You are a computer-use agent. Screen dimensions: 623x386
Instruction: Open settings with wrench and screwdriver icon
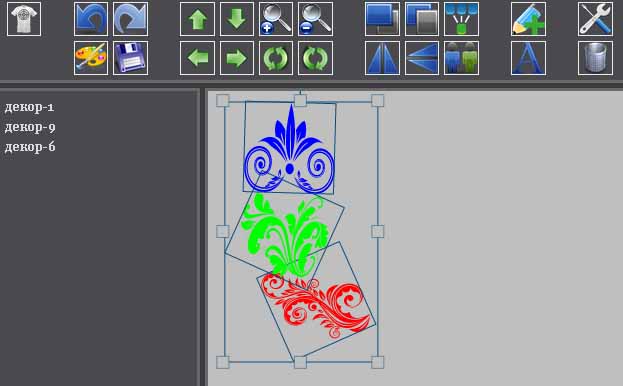[595, 19]
